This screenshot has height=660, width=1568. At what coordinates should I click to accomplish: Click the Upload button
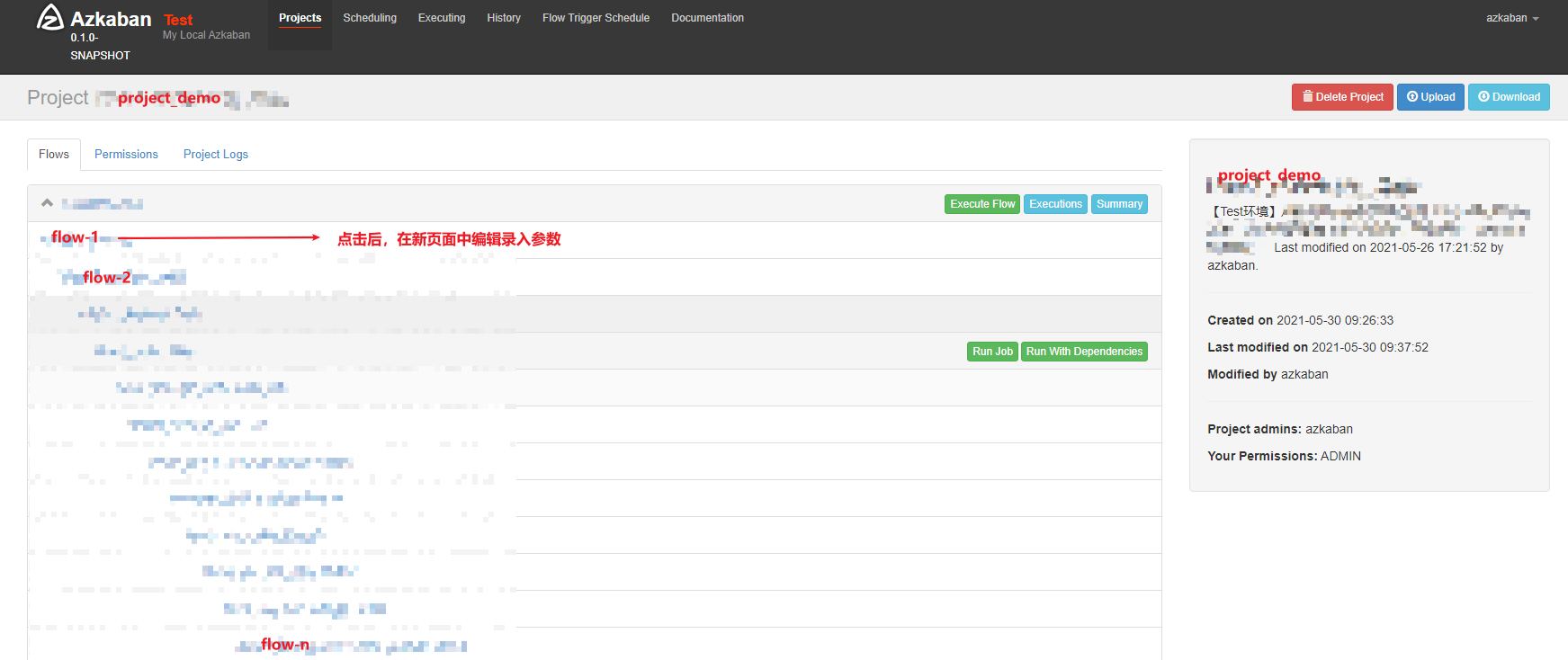click(1430, 97)
